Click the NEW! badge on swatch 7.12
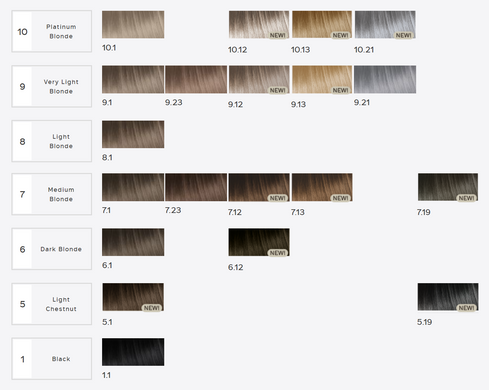Viewport: 489px width, 390px height. pyautogui.click(x=277, y=198)
